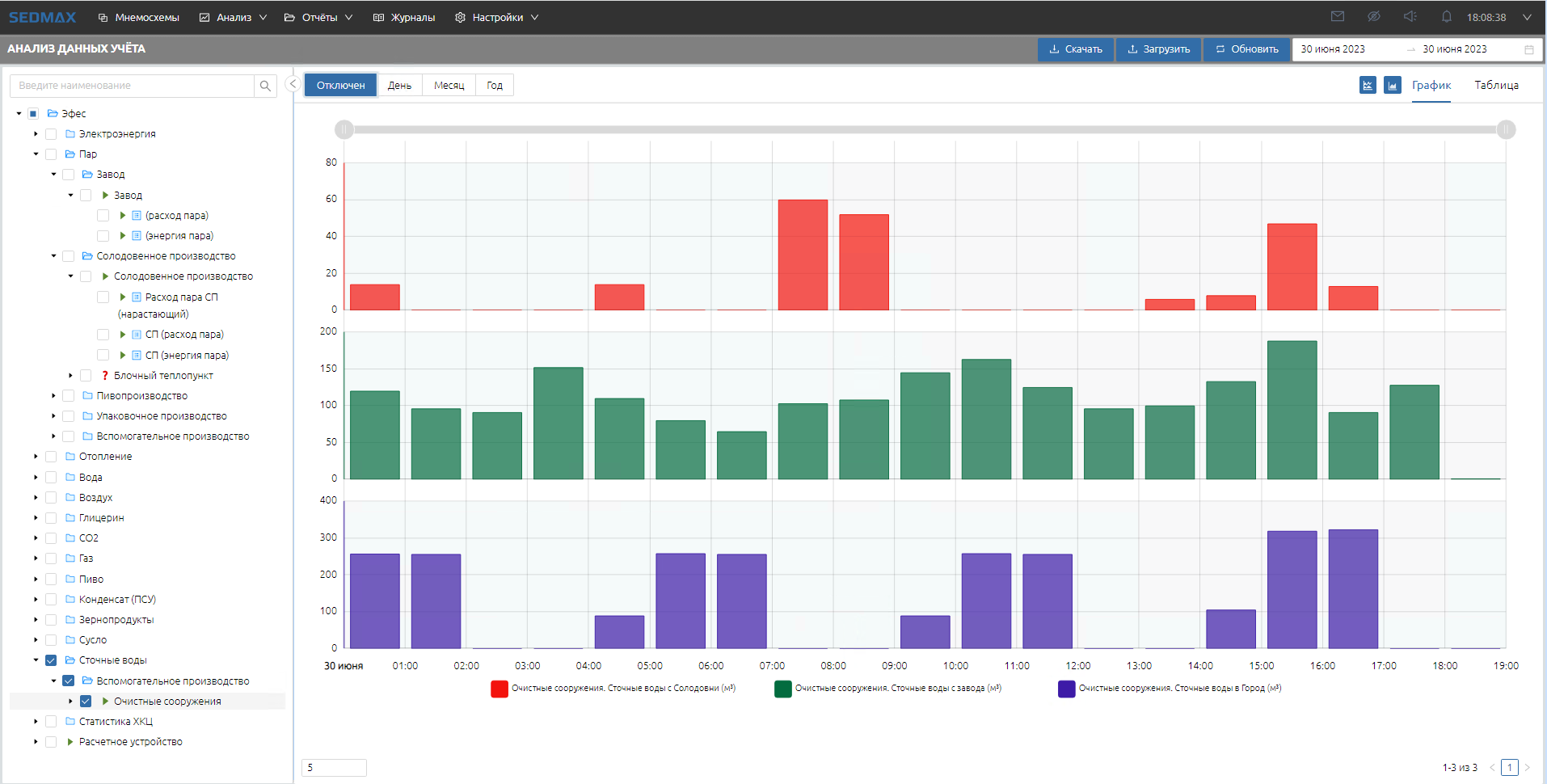Click the notification bell icon
The image size is (1547, 784).
(1446, 17)
